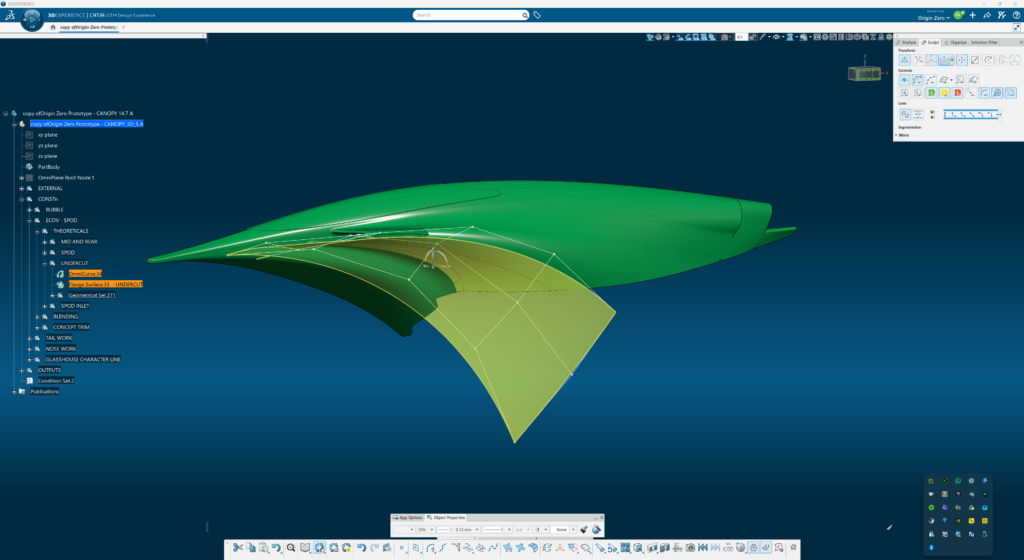Click the plus add icon in top bar
The height and width of the screenshot is (560, 1024).
(x=972, y=15)
